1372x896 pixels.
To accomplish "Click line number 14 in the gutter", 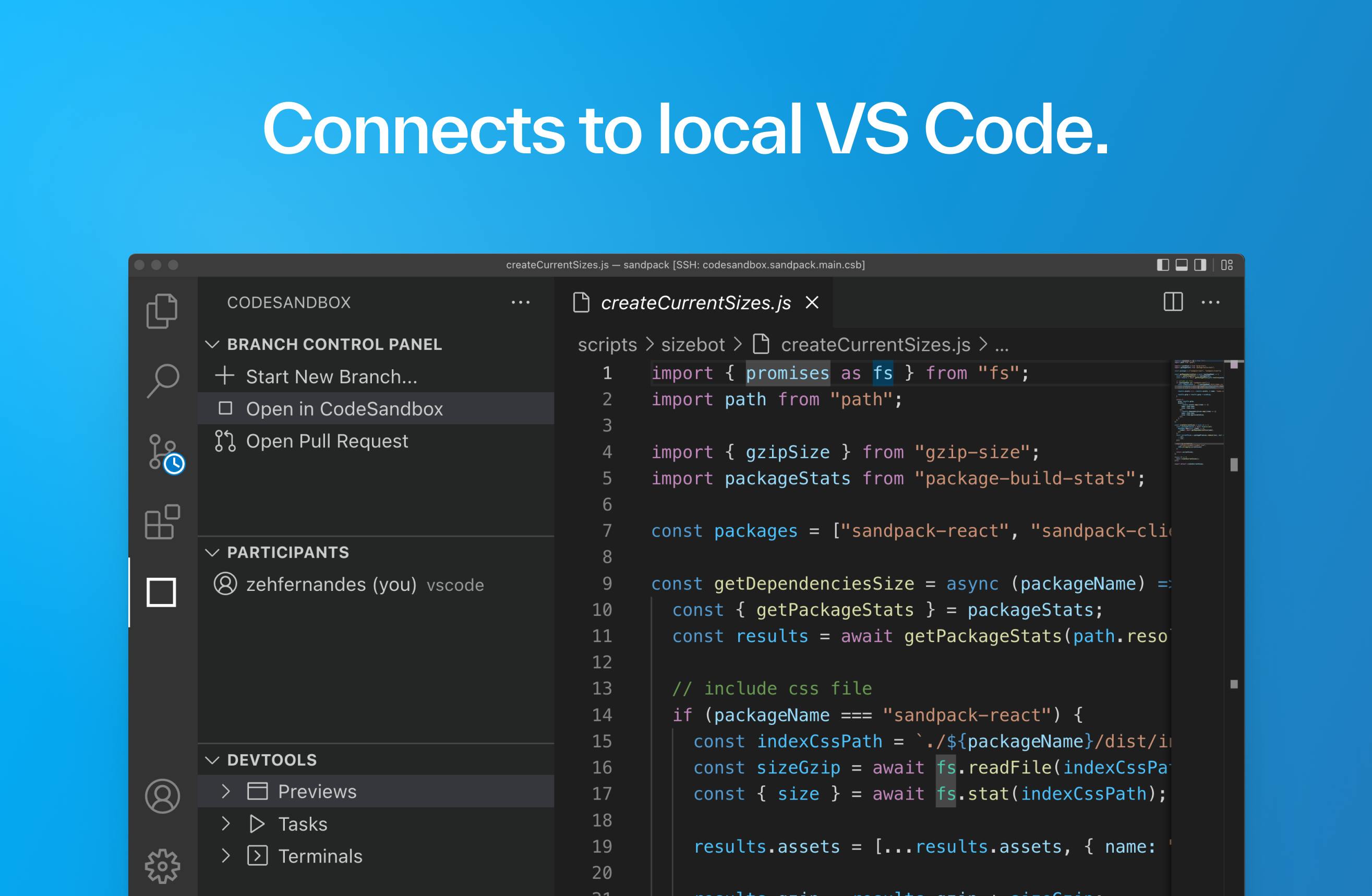I will coord(602,715).
